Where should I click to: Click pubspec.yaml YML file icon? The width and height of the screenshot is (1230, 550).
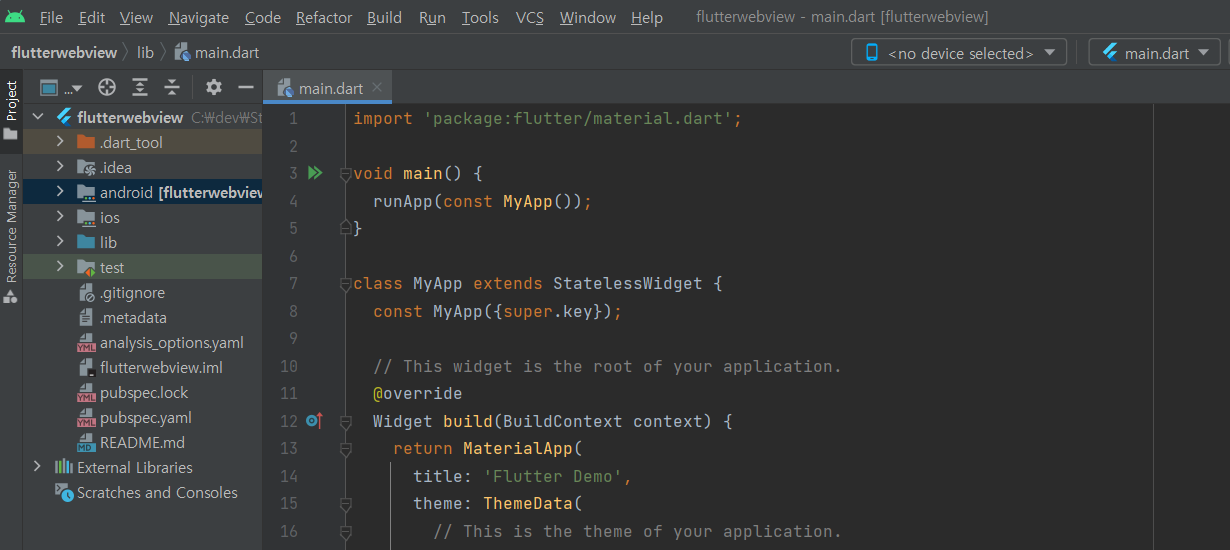click(x=86, y=417)
